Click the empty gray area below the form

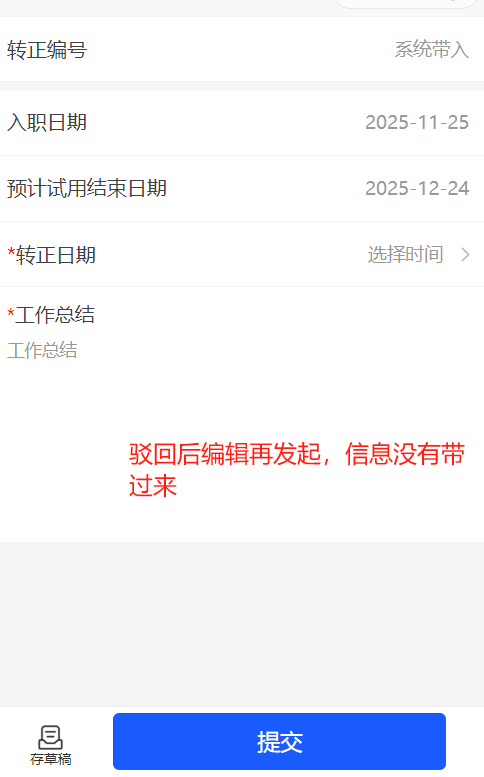tap(242, 624)
